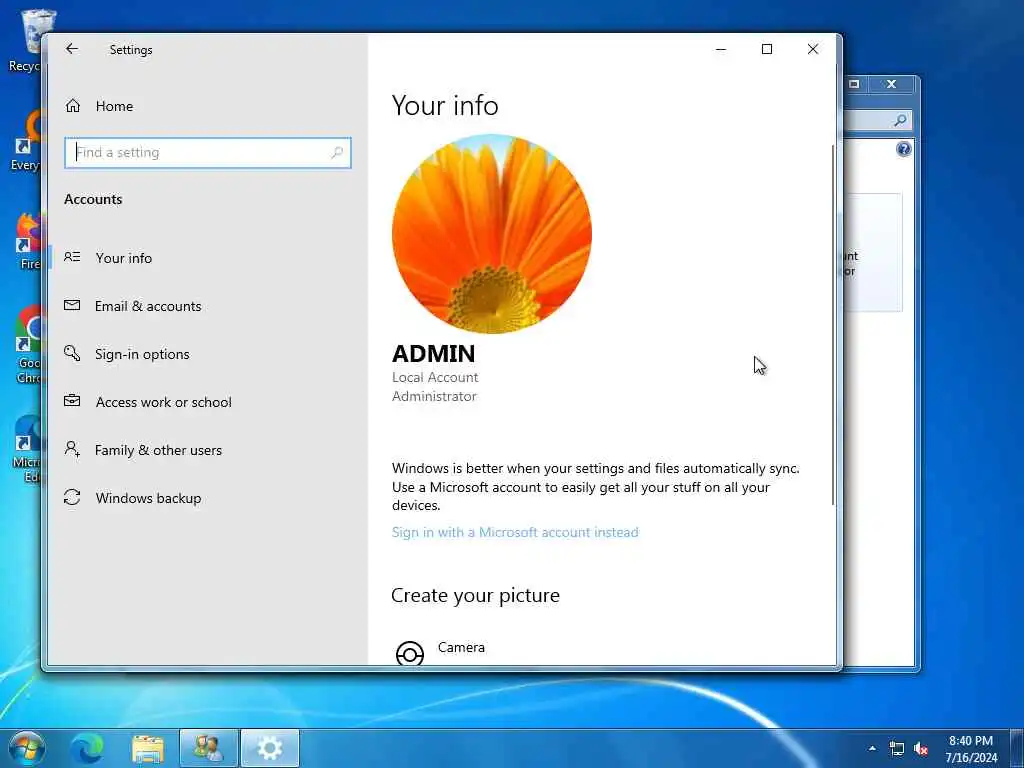Click the Find a setting search box
Viewport: 1024px width, 768px height.
[208, 153]
